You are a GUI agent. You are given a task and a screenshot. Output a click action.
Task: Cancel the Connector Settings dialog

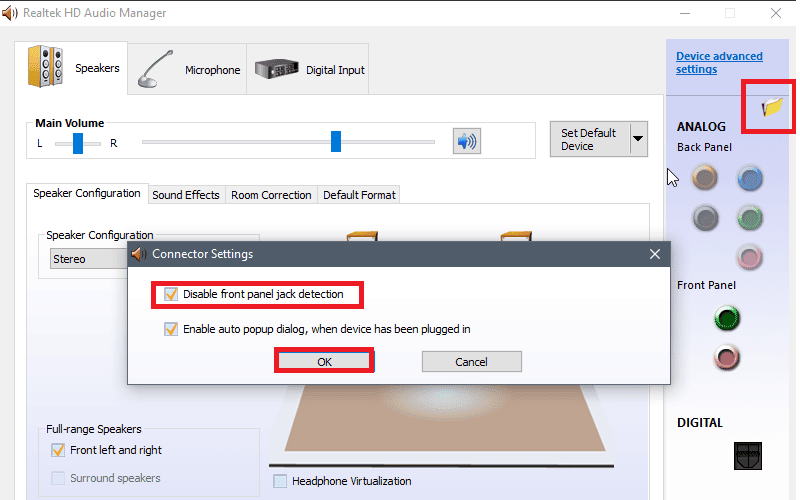(x=471, y=362)
